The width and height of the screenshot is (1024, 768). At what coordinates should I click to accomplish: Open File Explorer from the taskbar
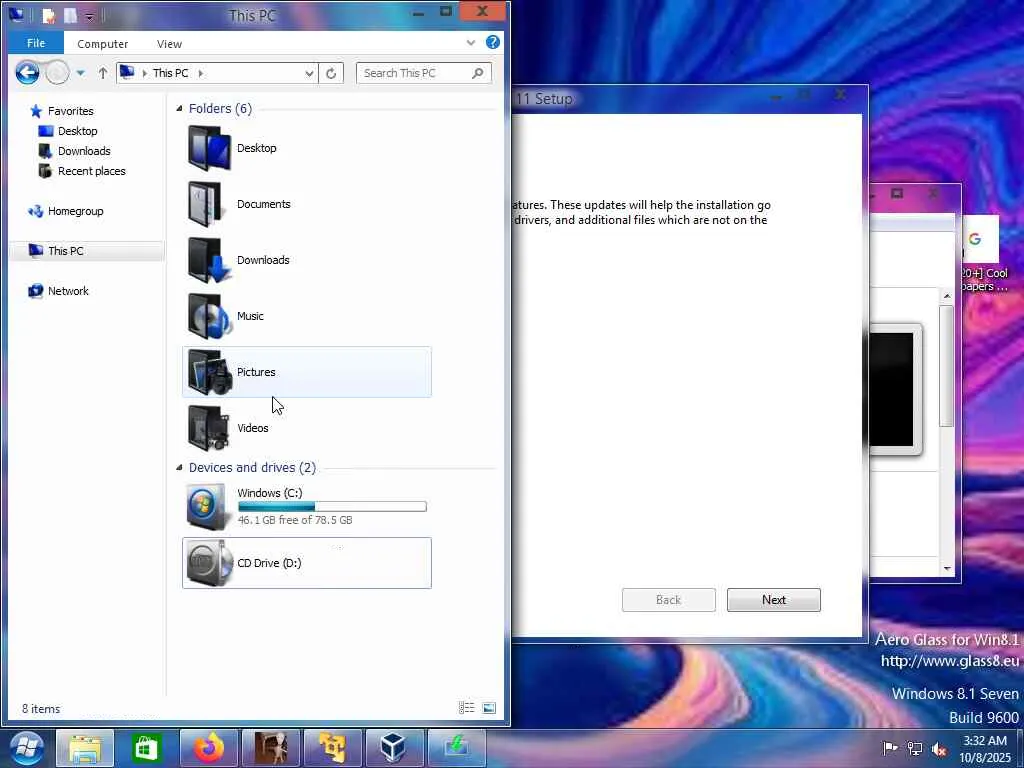click(85, 748)
